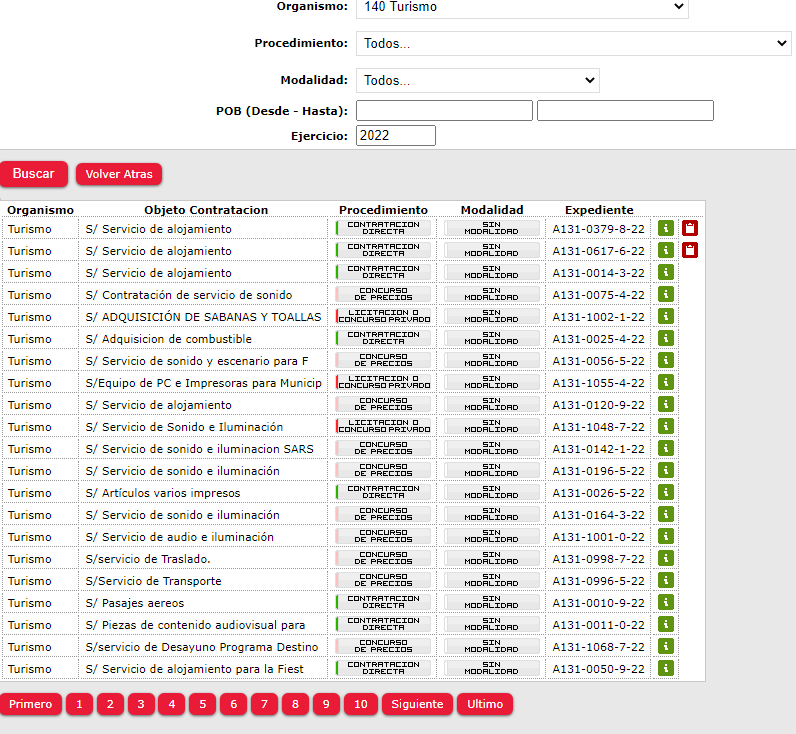
Task: Open info icon for expediente A131-0011-0-22
Action: tap(666, 624)
